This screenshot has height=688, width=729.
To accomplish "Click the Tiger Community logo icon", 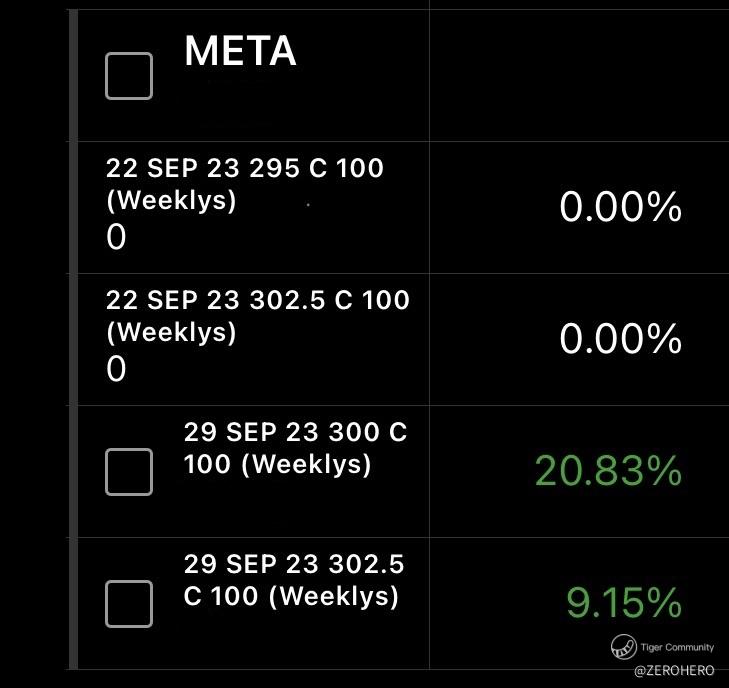I will 625,647.
